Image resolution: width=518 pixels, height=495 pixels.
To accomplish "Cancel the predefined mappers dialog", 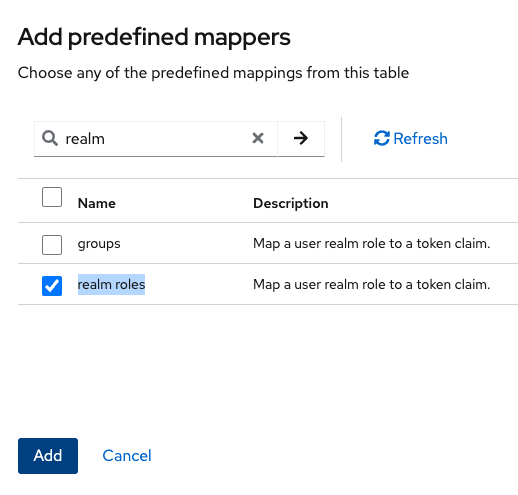I will (x=127, y=456).
